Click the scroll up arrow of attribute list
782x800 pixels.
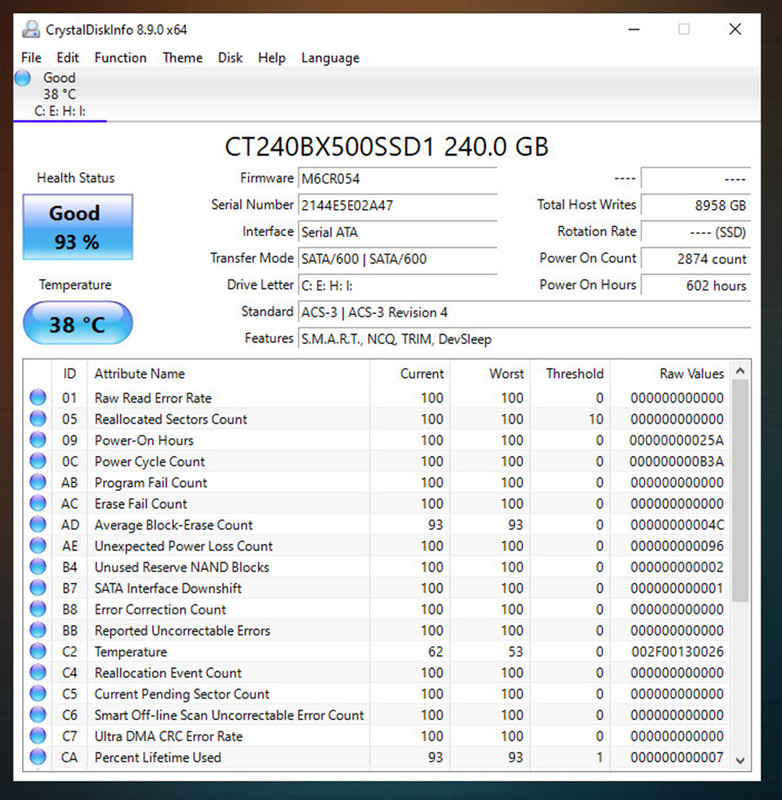point(741,371)
